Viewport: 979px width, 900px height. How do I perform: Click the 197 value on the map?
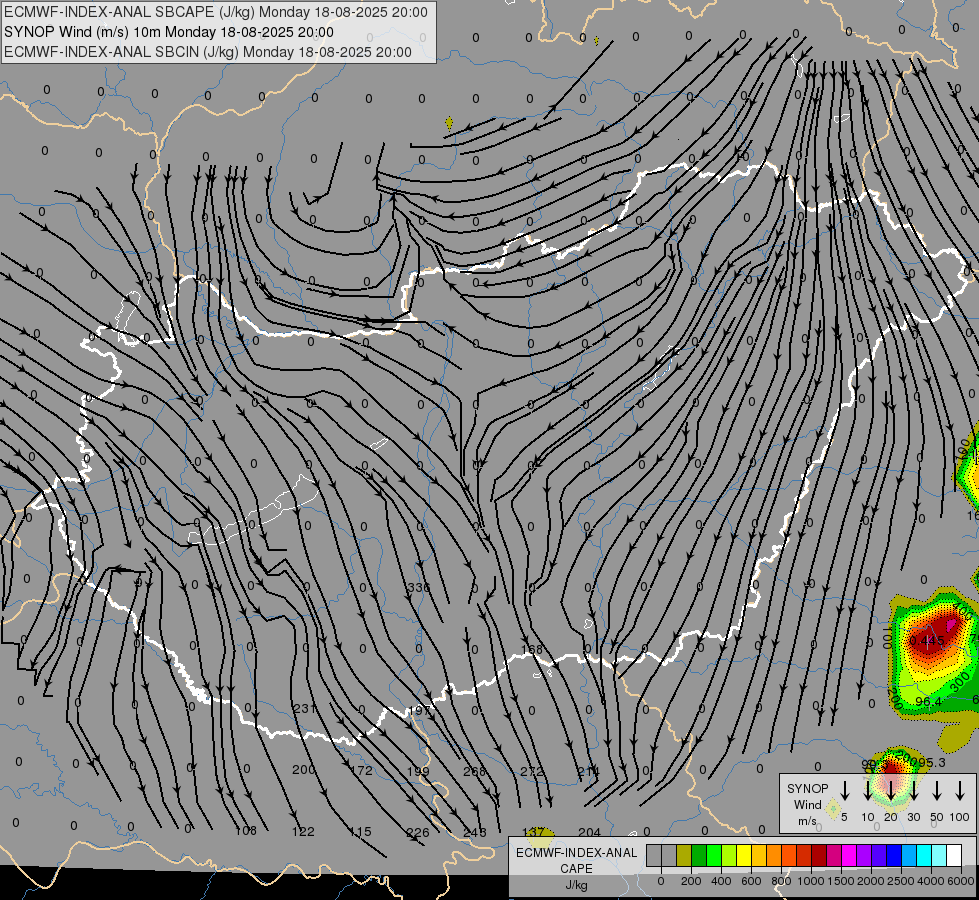420,711
